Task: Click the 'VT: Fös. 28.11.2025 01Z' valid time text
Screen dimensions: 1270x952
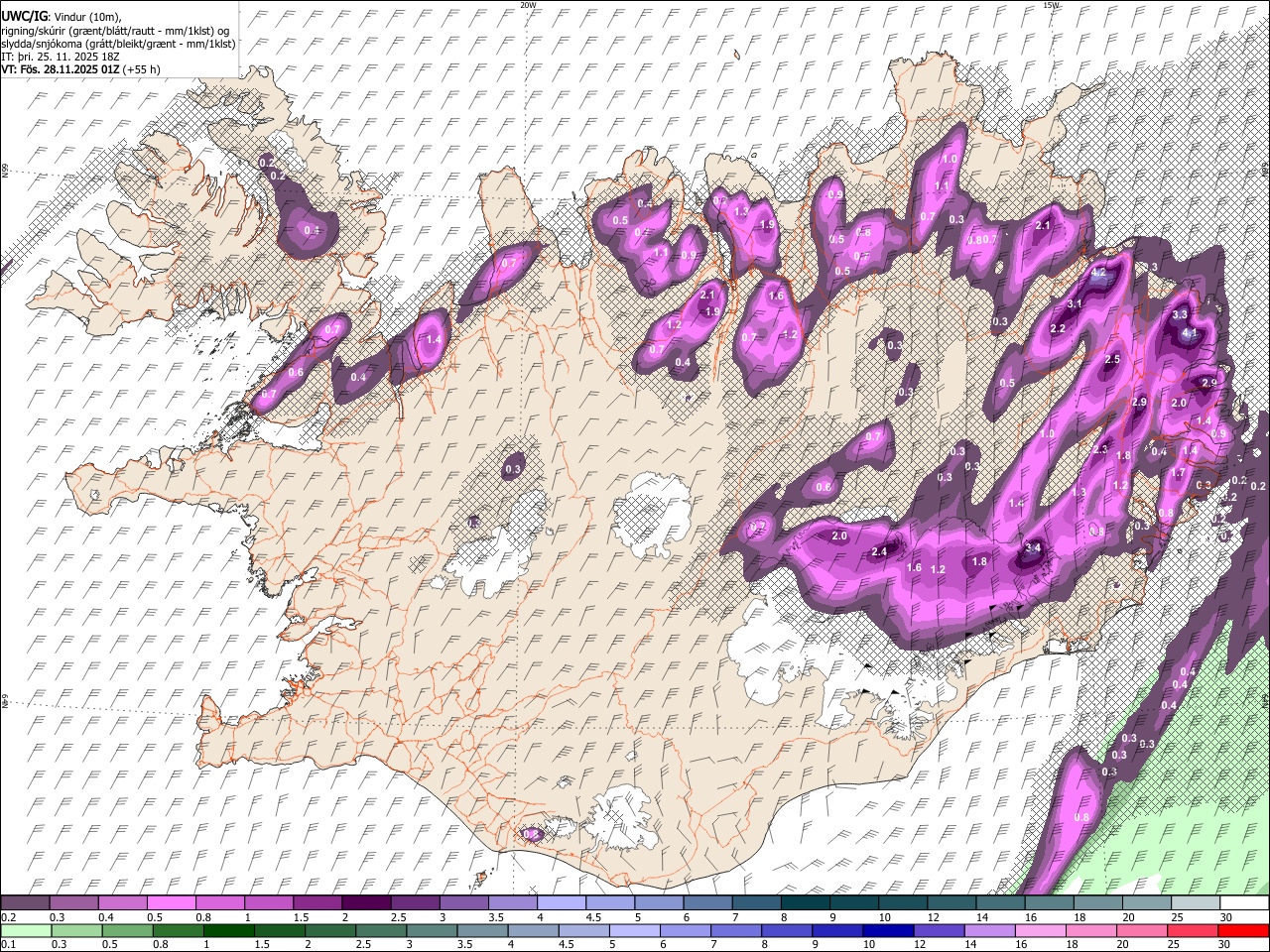Action: [61, 69]
